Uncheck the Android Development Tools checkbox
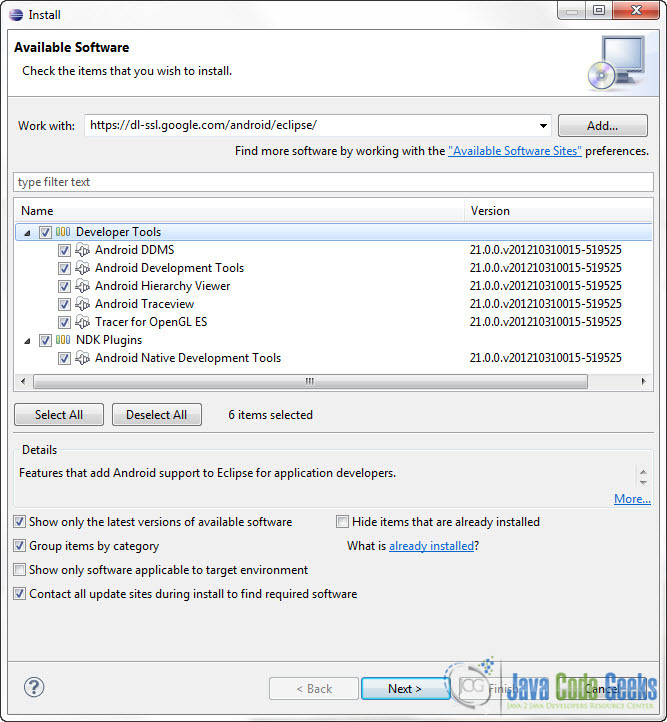This screenshot has width=667, height=722. [64, 268]
